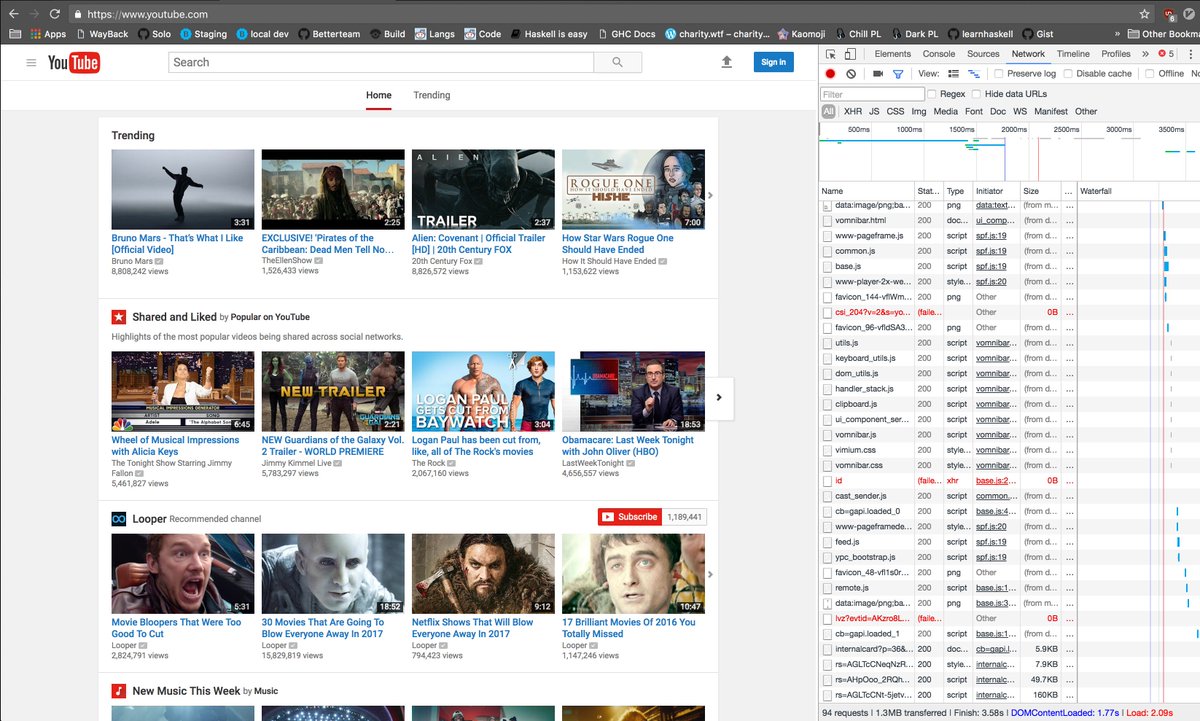Image resolution: width=1200 pixels, height=721 pixels.
Task: Enable the Regex filter checkbox
Action: (x=932, y=94)
